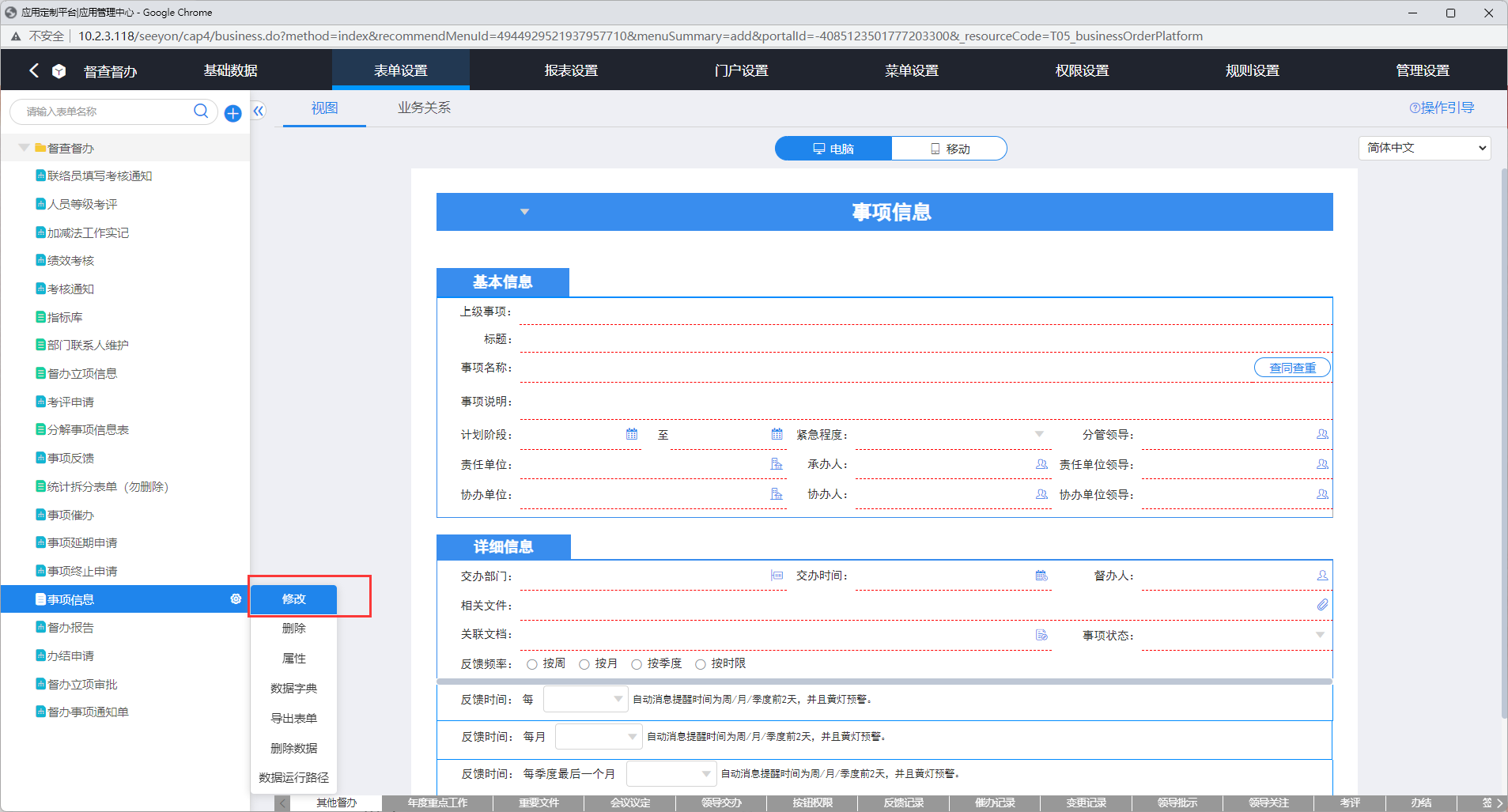Screen dimensions: 1508x812
Task: Collapse the left sidebar with double-chevron icon
Action: tap(259, 111)
